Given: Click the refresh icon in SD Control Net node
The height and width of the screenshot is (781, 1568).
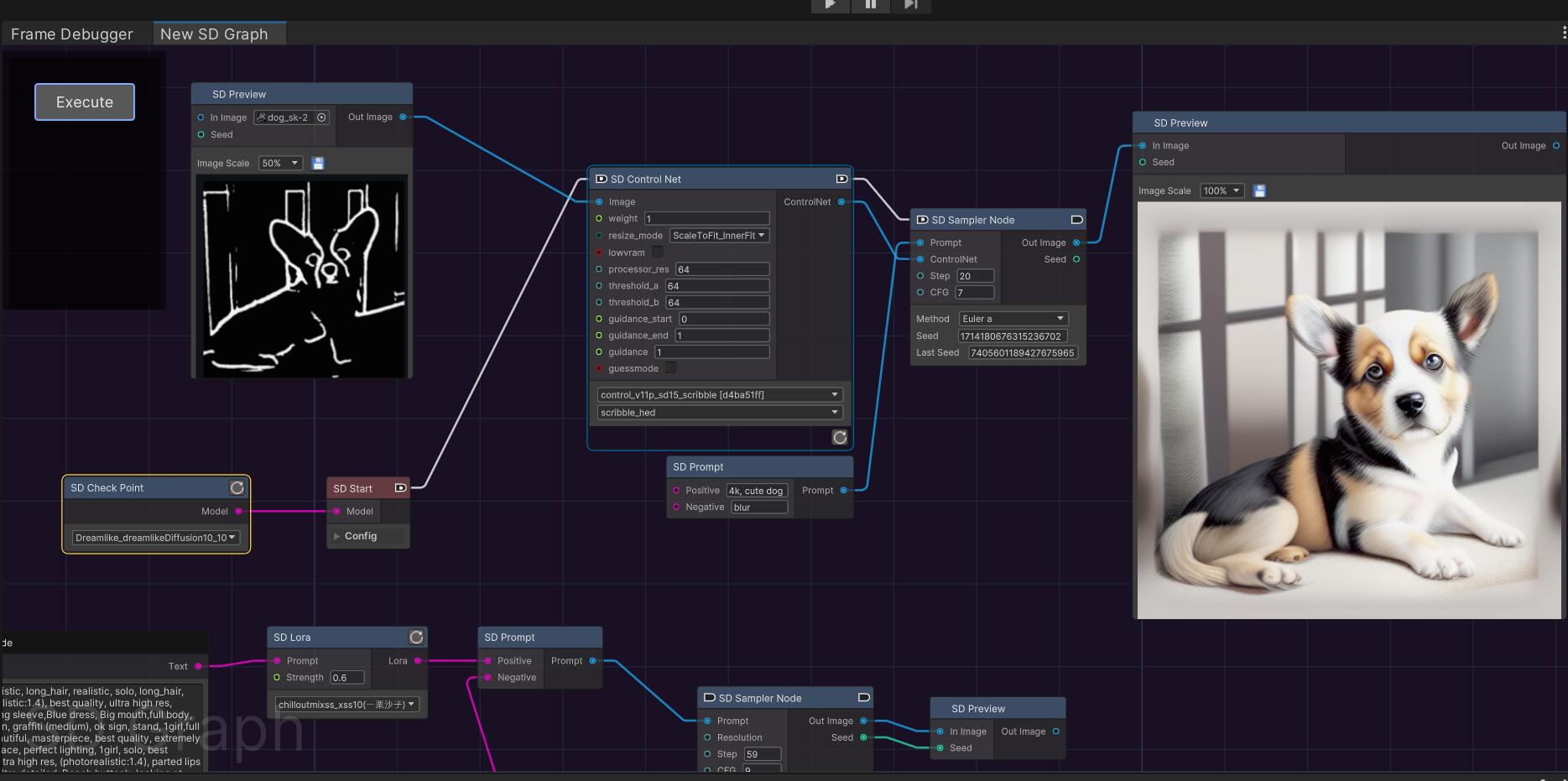Looking at the screenshot, I should [x=840, y=437].
